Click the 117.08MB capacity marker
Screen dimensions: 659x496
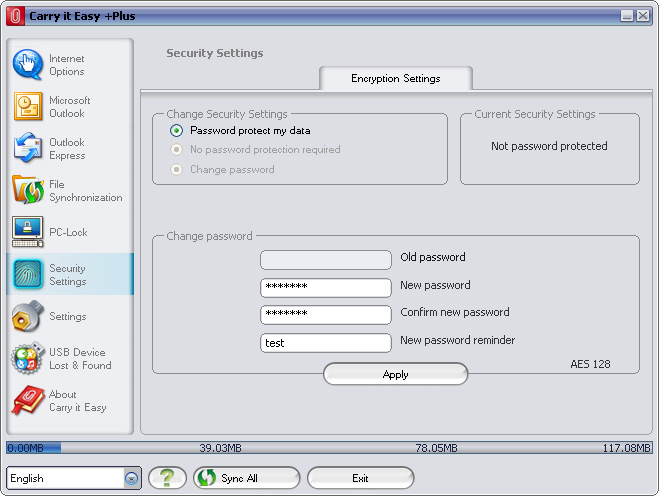[x=627, y=448]
